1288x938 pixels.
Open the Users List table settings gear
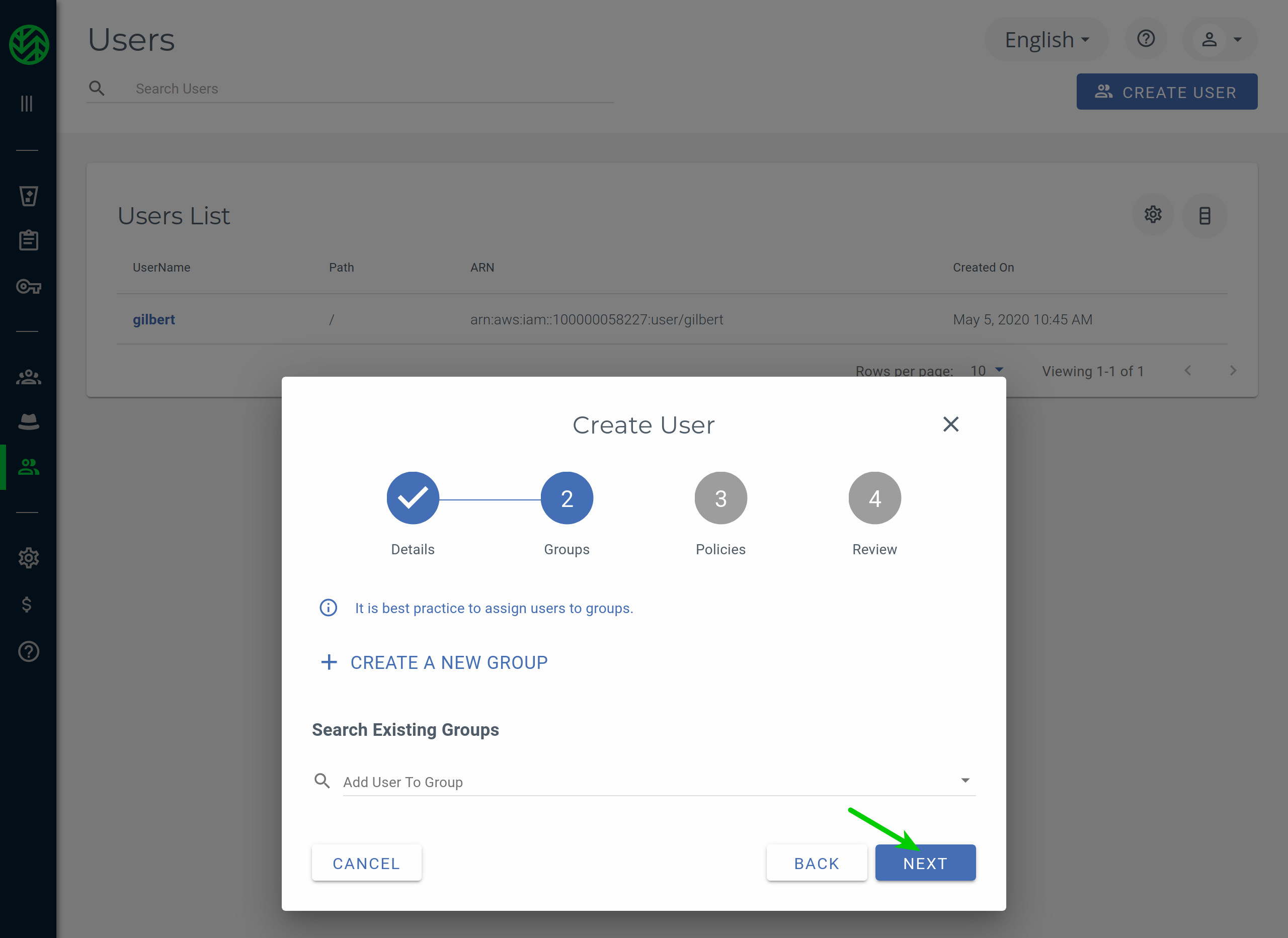tap(1153, 215)
